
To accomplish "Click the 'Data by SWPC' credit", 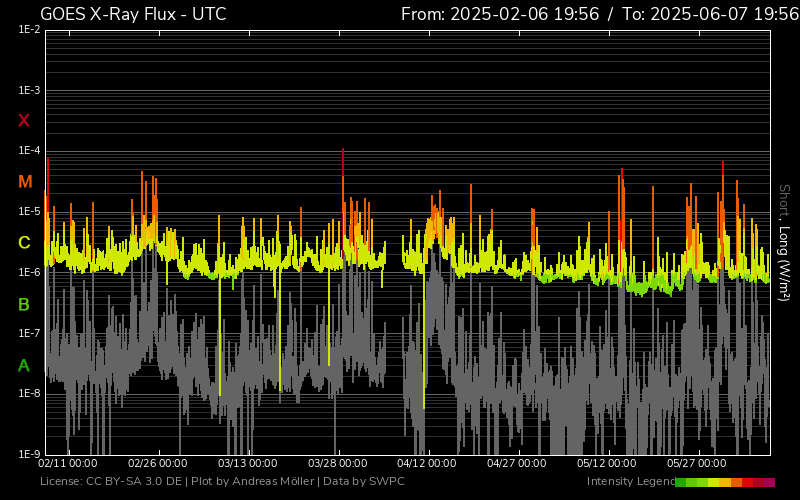I will 364,481.
